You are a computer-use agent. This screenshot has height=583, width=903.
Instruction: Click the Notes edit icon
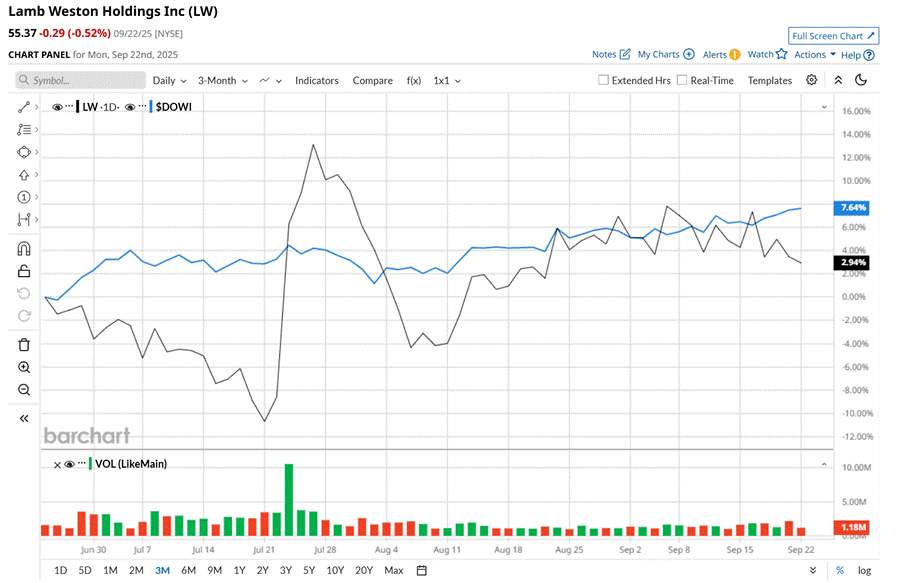[x=625, y=54]
